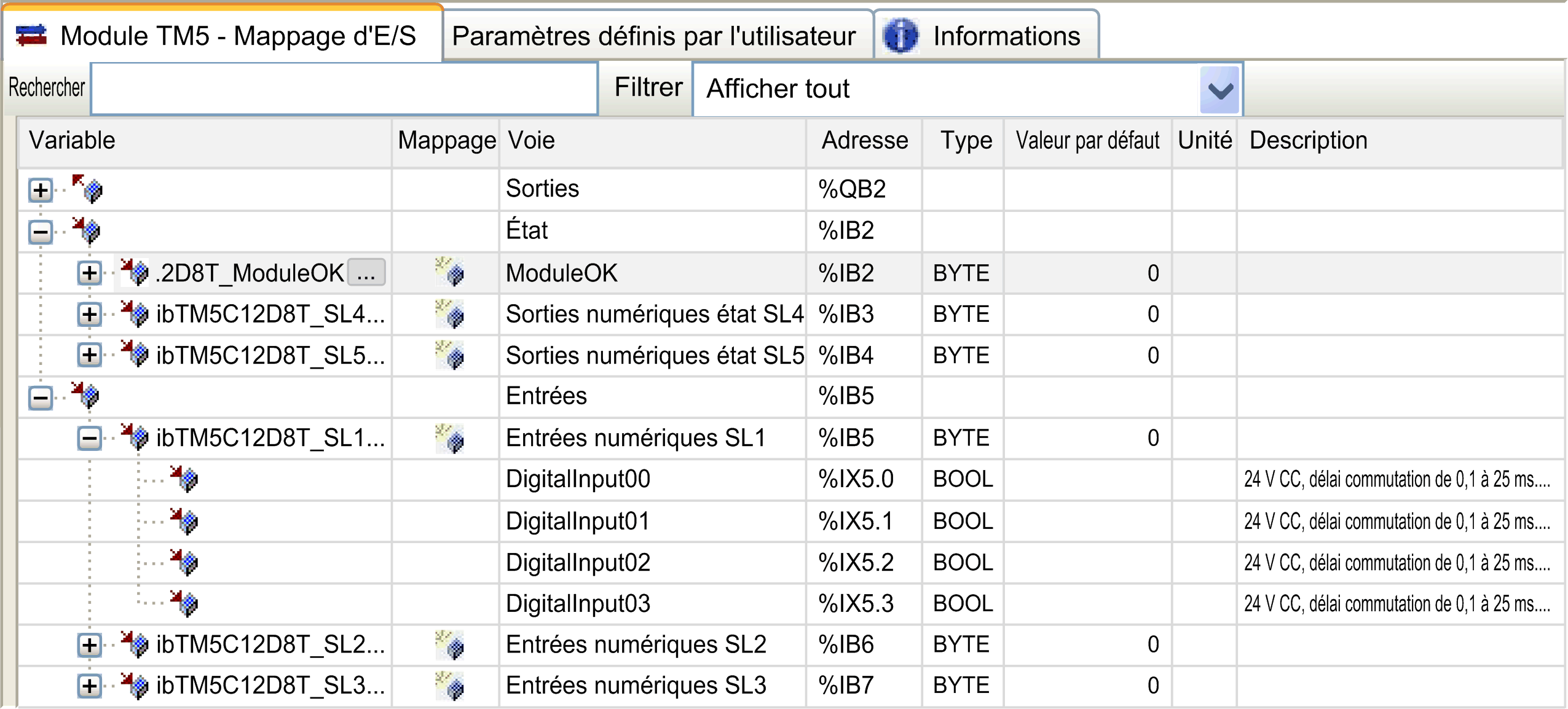
Task: Switch to Paramètres définis par l'utilisateur tab
Action: pos(654,36)
